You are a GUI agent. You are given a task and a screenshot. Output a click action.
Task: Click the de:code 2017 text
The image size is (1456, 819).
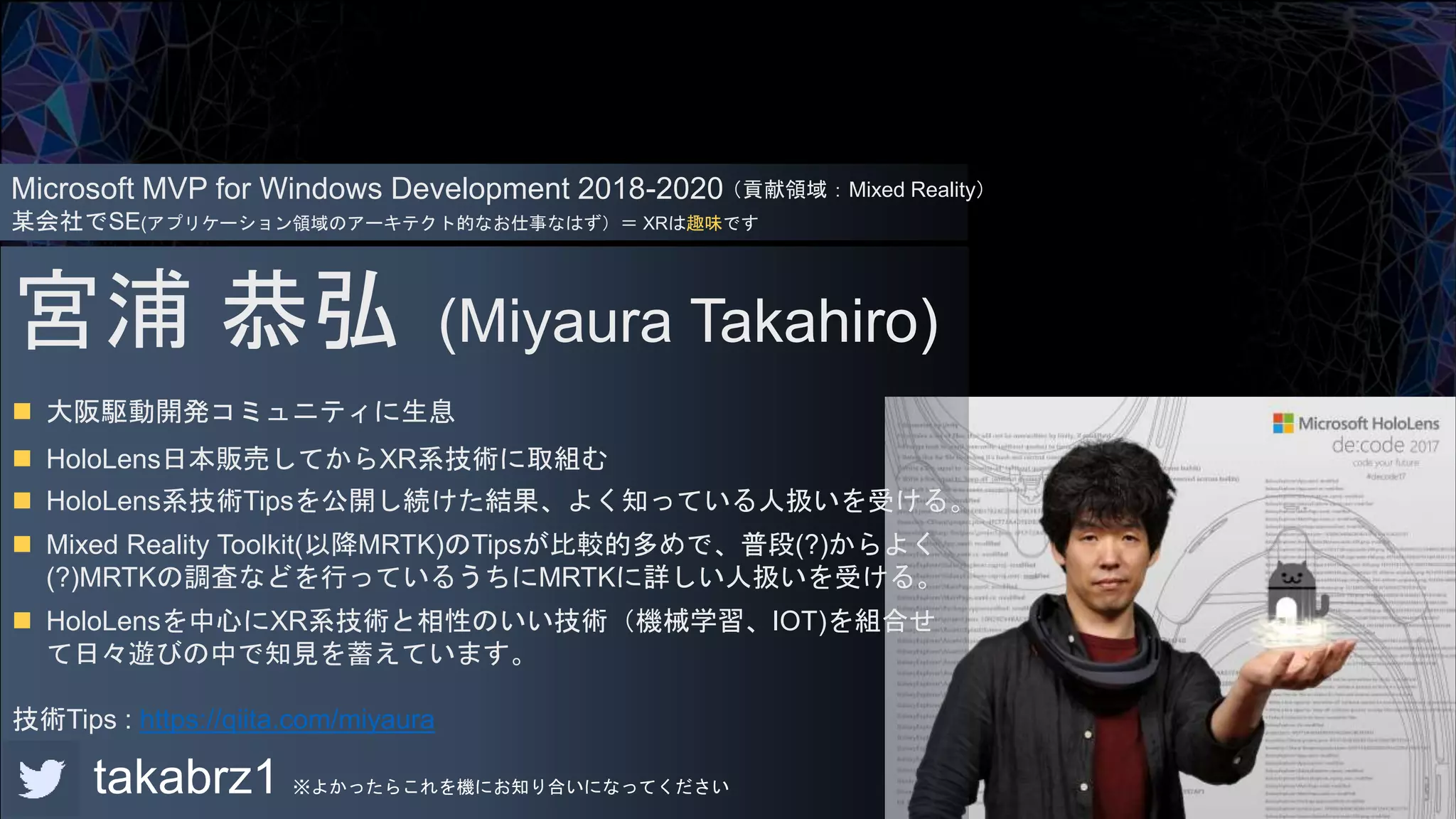pos(1384,446)
